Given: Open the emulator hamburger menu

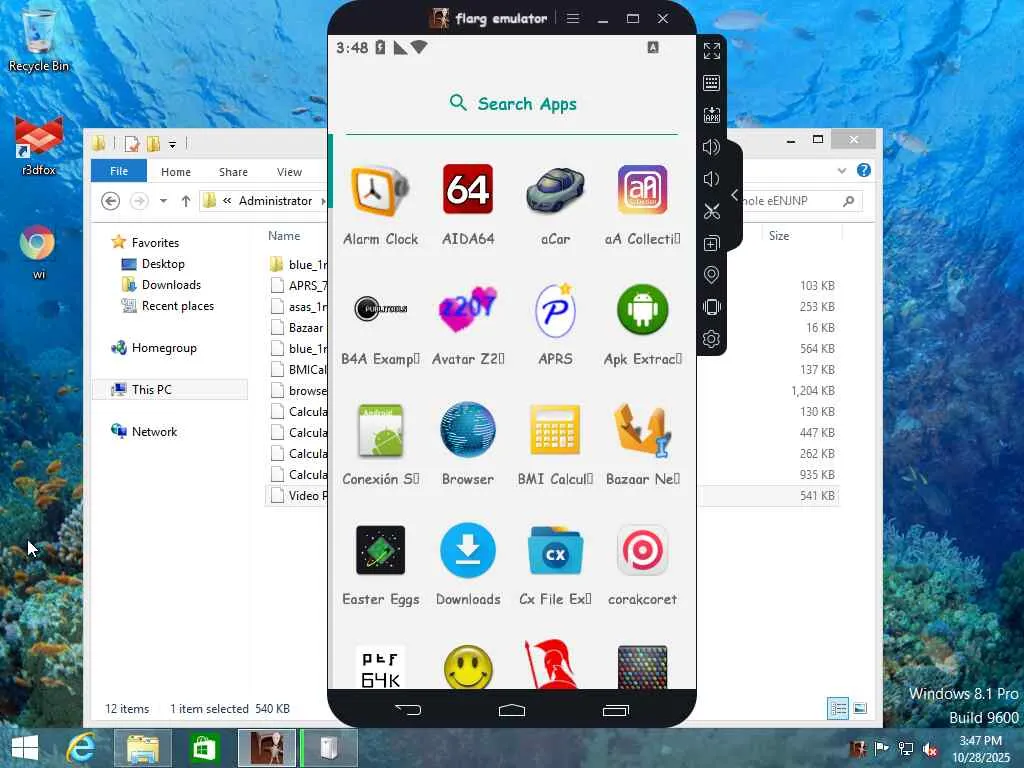Looking at the screenshot, I should pos(573,18).
